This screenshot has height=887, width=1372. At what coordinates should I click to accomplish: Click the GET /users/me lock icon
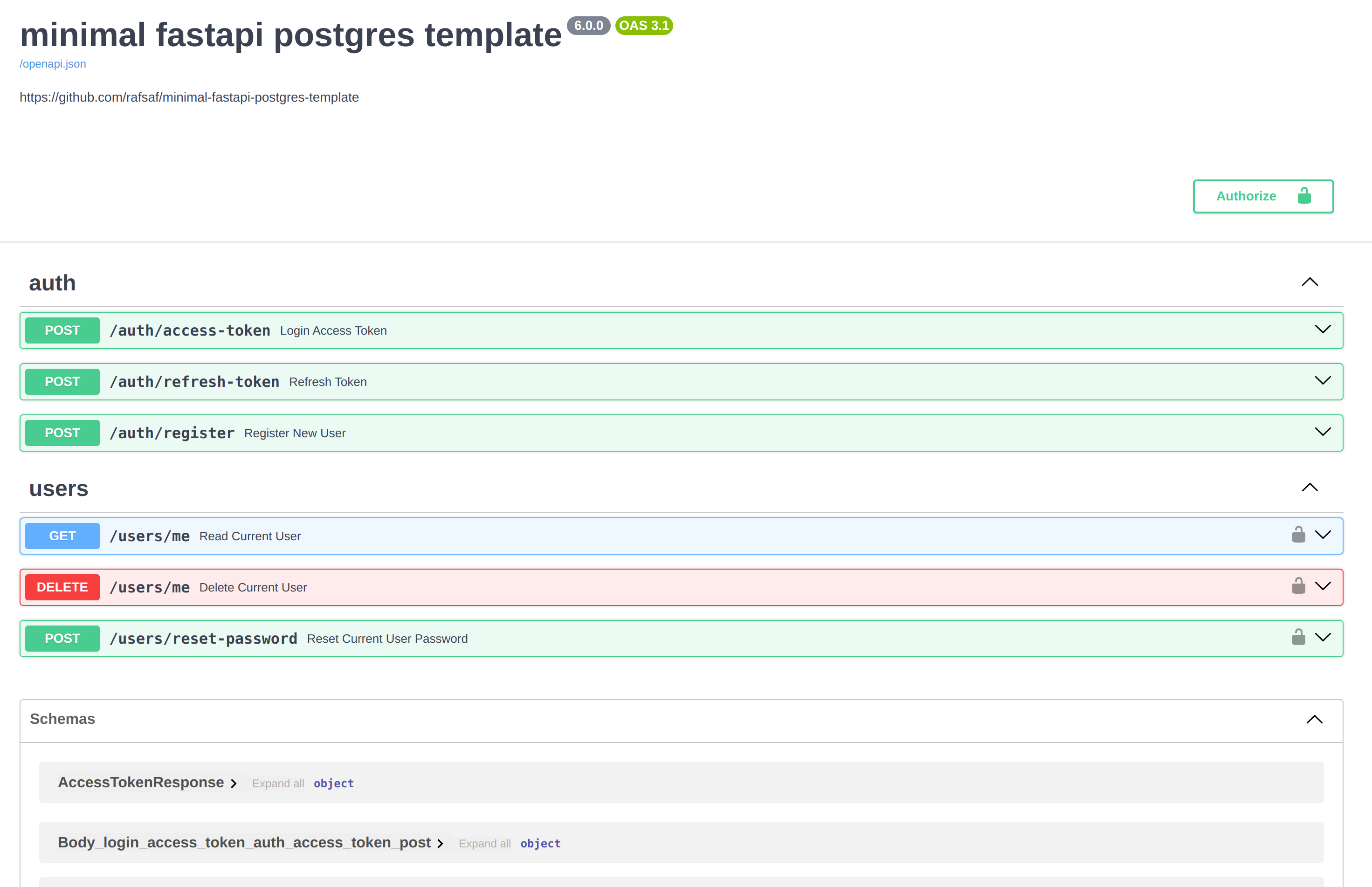tap(1298, 534)
